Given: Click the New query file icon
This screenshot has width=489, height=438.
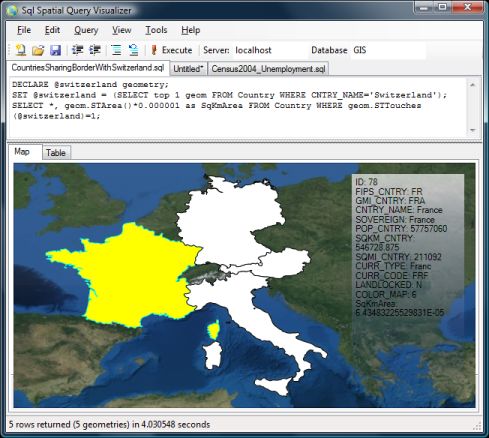Looking at the screenshot, I should pos(21,50).
